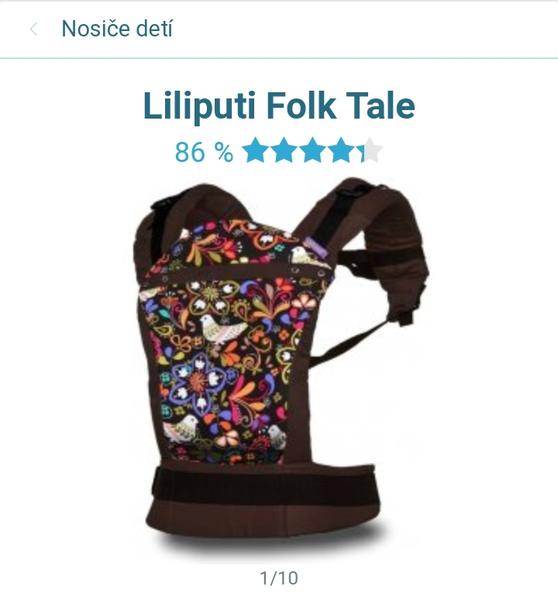
Task: Go back using the left chevron arrow
Action: (x=34, y=29)
